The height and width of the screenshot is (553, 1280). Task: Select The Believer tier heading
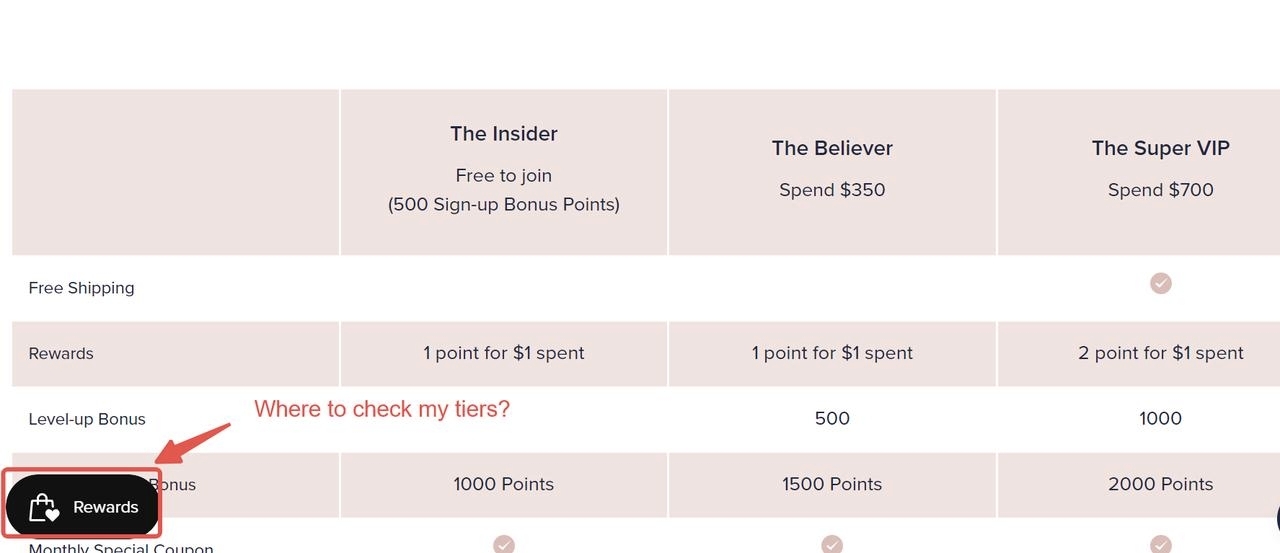pos(832,148)
